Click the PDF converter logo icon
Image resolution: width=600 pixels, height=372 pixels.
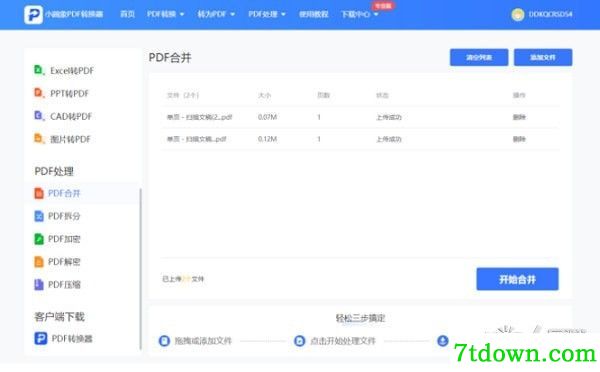click(x=33, y=15)
